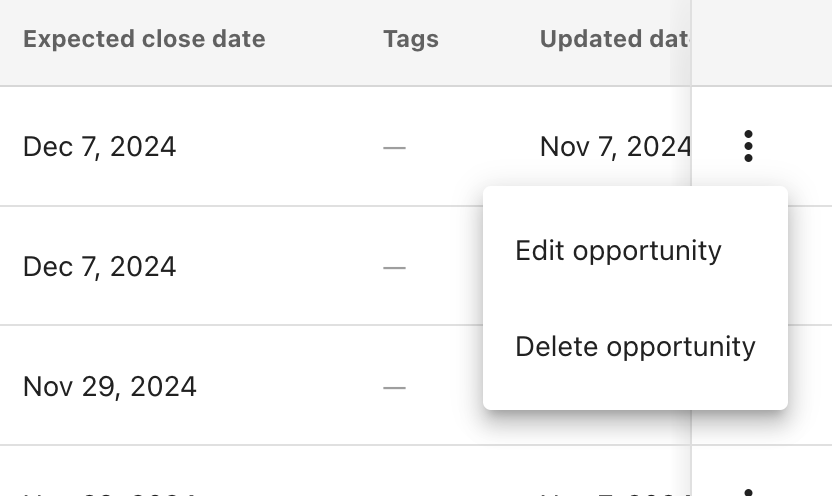Select the first row's Dec 7, 2024 close date
Viewport: 832px width, 496px height.
(99, 147)
